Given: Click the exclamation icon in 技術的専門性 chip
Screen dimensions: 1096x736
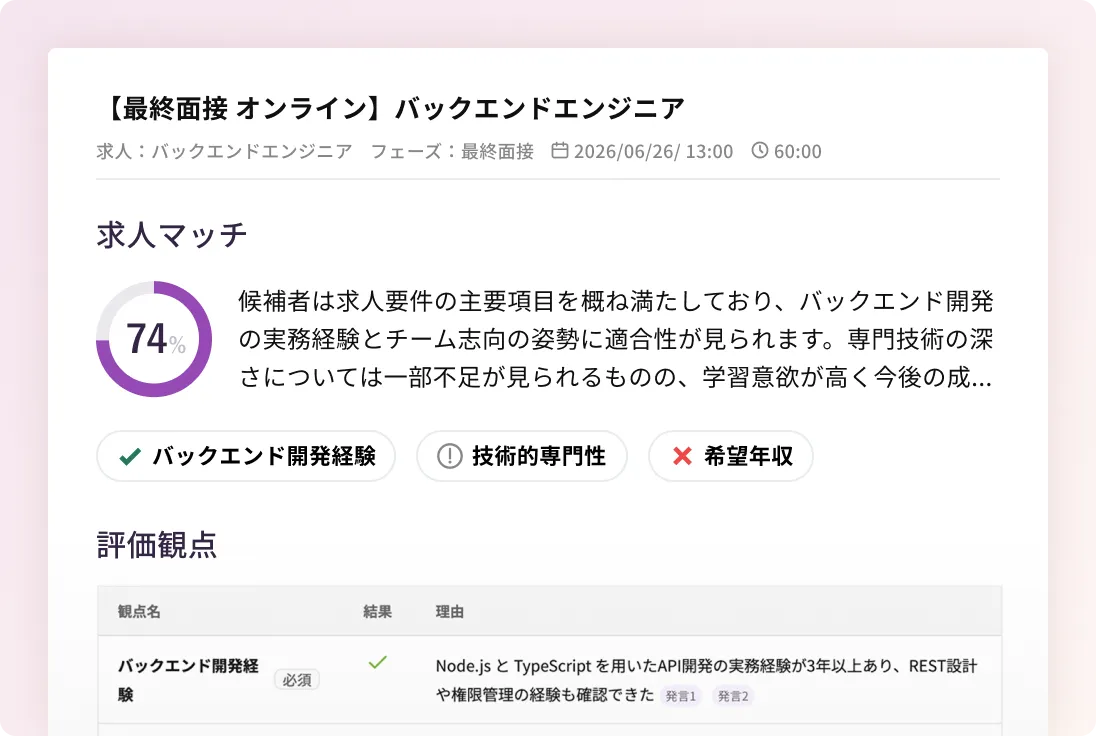Looking at the screenshot, I should pos(449,456).
